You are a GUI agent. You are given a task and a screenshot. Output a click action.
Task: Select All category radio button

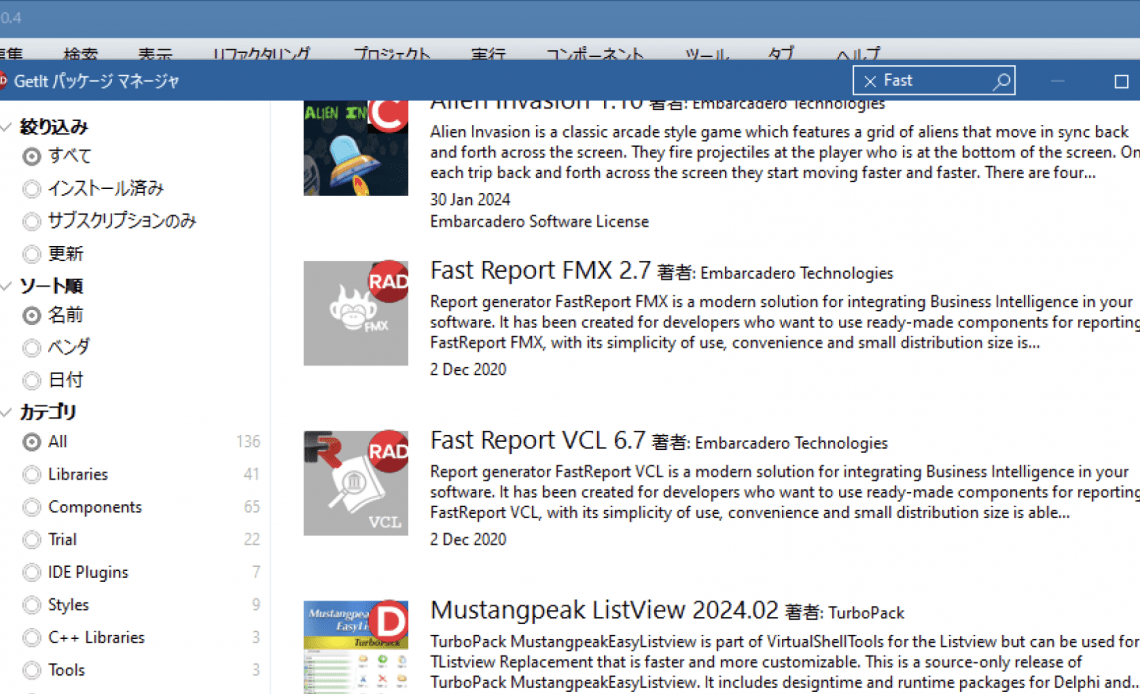(x=31, y=442)
